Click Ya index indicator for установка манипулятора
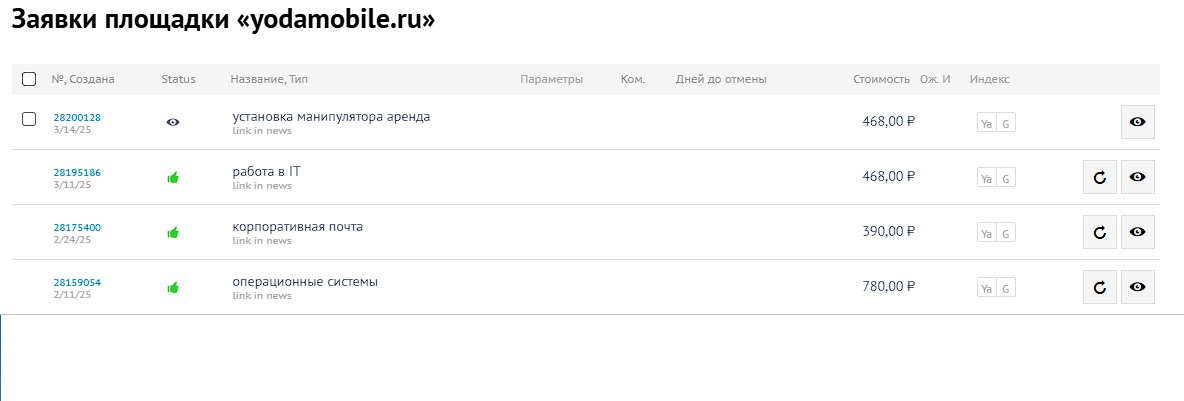The height and width of the screenshot is (401, 1184). click(x=986, y=123)
